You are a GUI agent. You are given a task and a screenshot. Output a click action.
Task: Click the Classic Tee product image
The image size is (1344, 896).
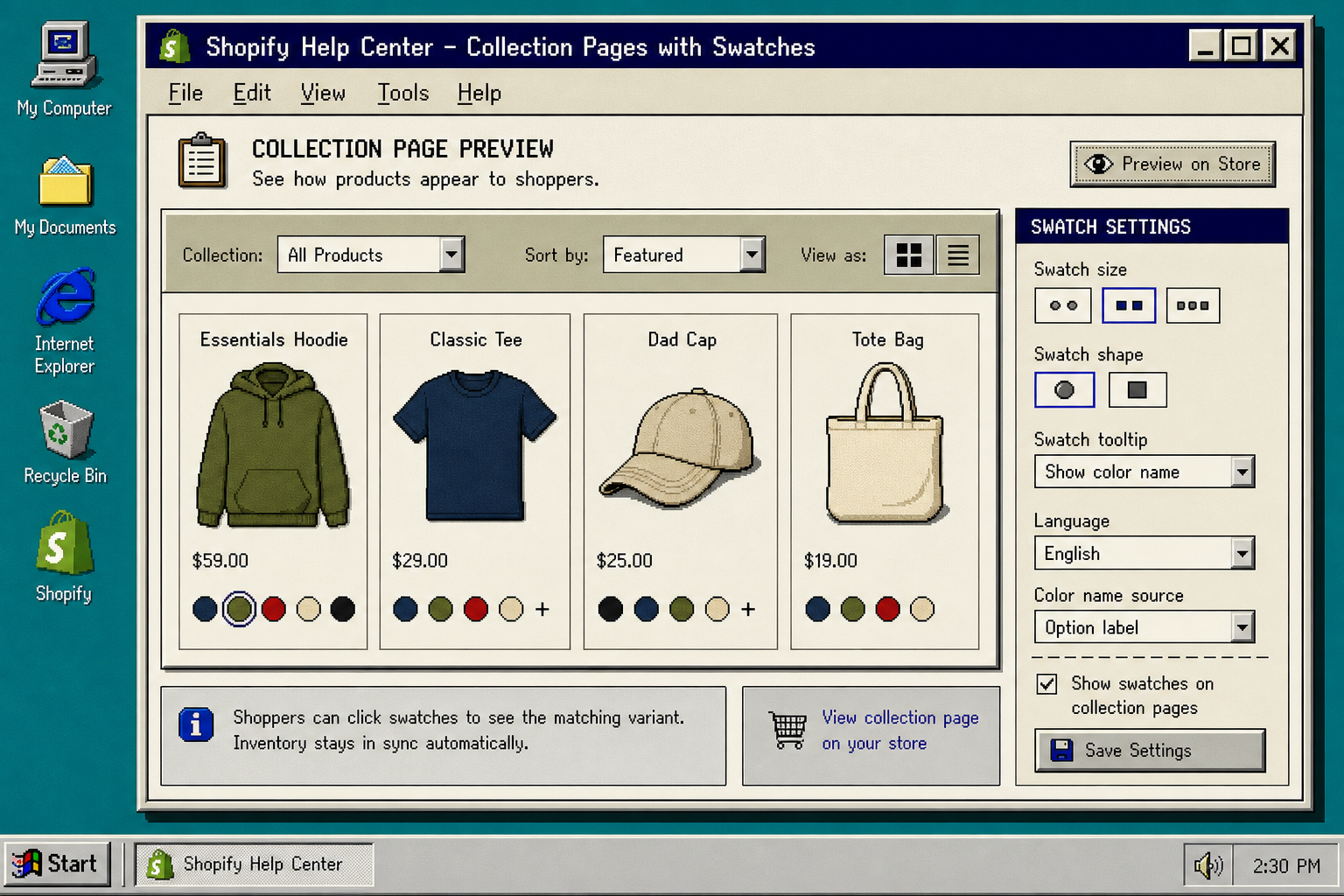475,446
